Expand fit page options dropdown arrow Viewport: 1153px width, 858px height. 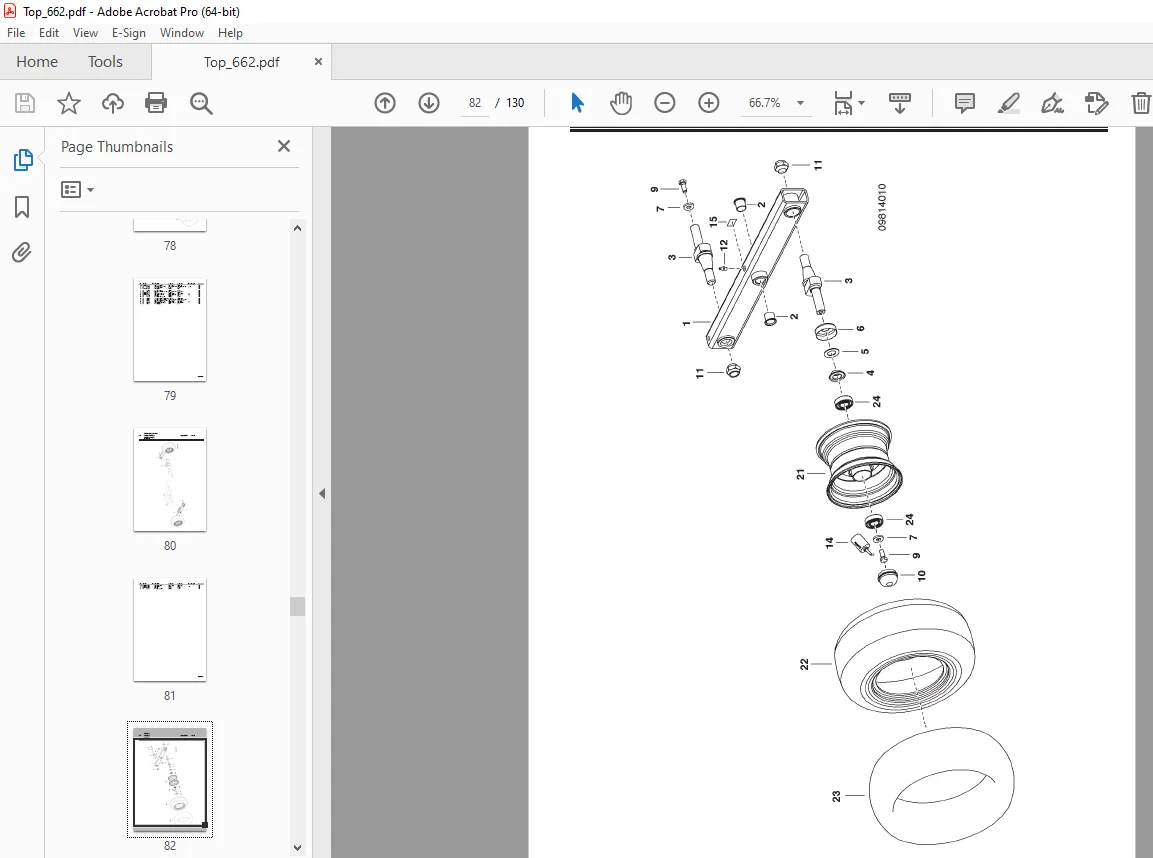[x=861, y=103]
